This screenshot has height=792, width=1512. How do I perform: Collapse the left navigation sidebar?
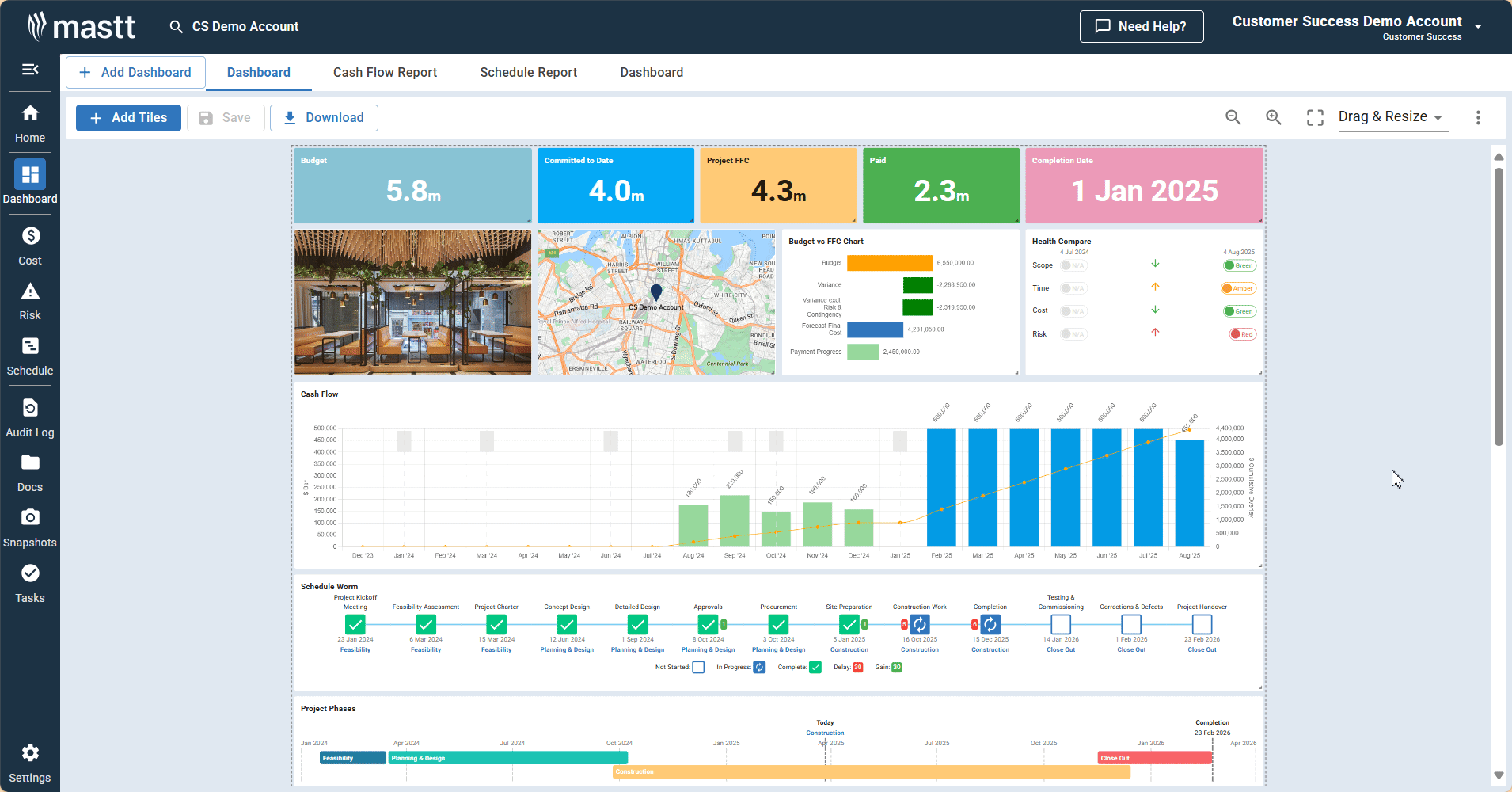[30, 70]
